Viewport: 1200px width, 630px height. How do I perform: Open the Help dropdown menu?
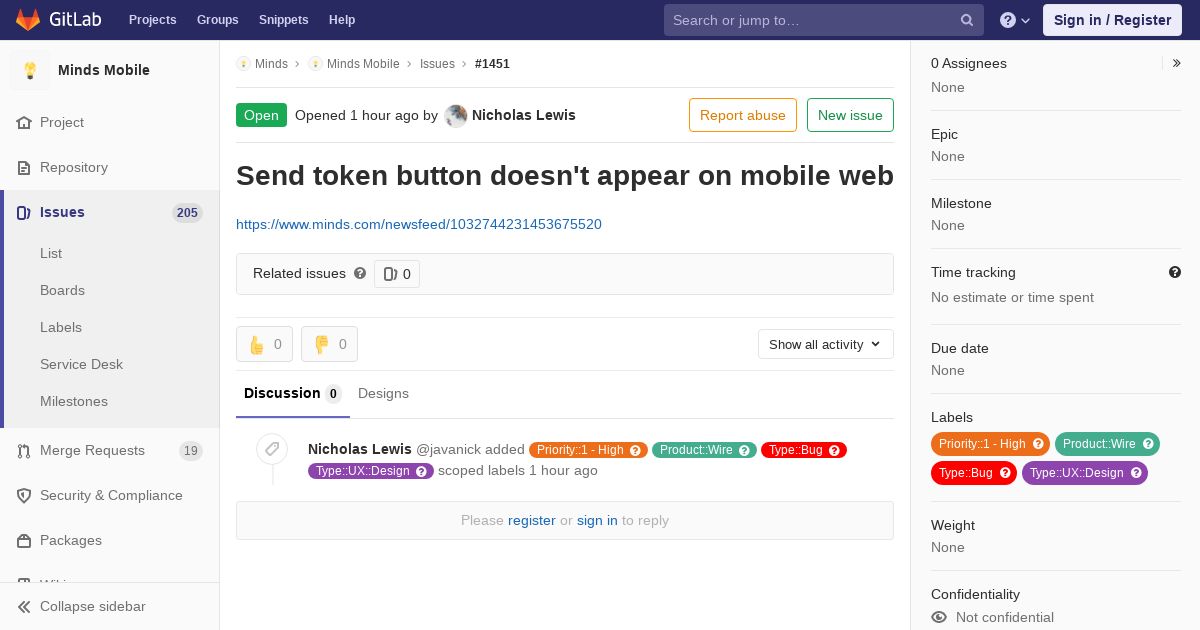pyautogui.click(x=1015, y=20)
